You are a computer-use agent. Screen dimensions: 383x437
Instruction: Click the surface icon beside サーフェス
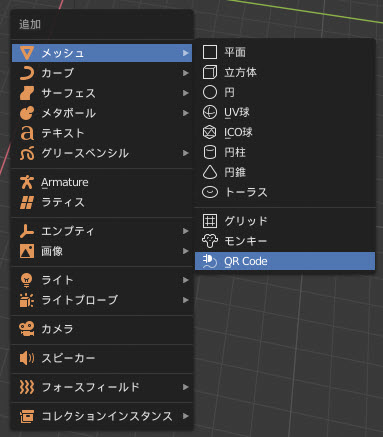27,93
